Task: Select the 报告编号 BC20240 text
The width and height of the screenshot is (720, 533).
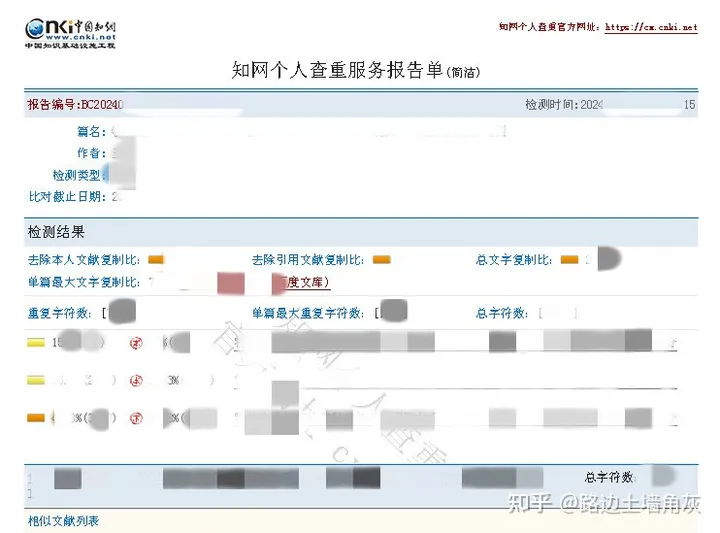Action: [x=75, y=105]
